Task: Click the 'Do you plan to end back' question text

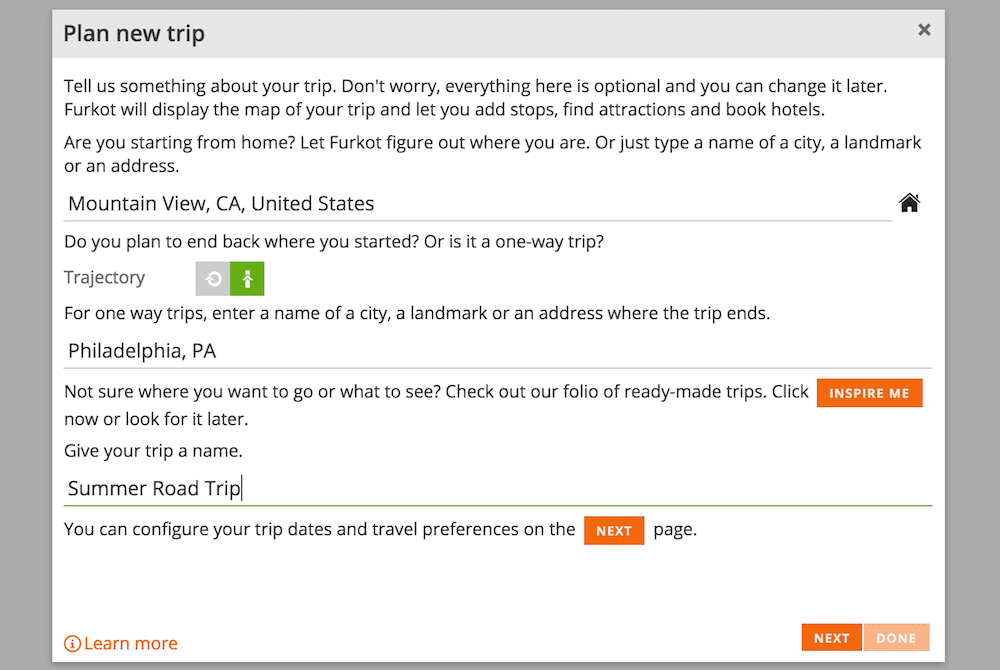Action: [334, 242]
